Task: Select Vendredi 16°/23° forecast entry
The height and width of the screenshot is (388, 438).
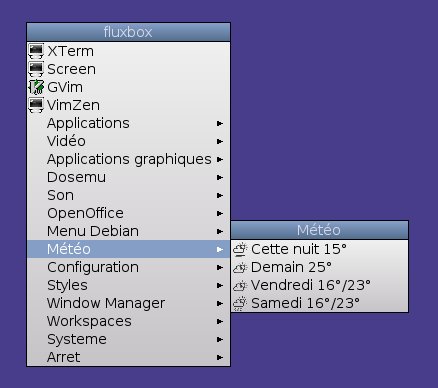Action: coord(319,285)
